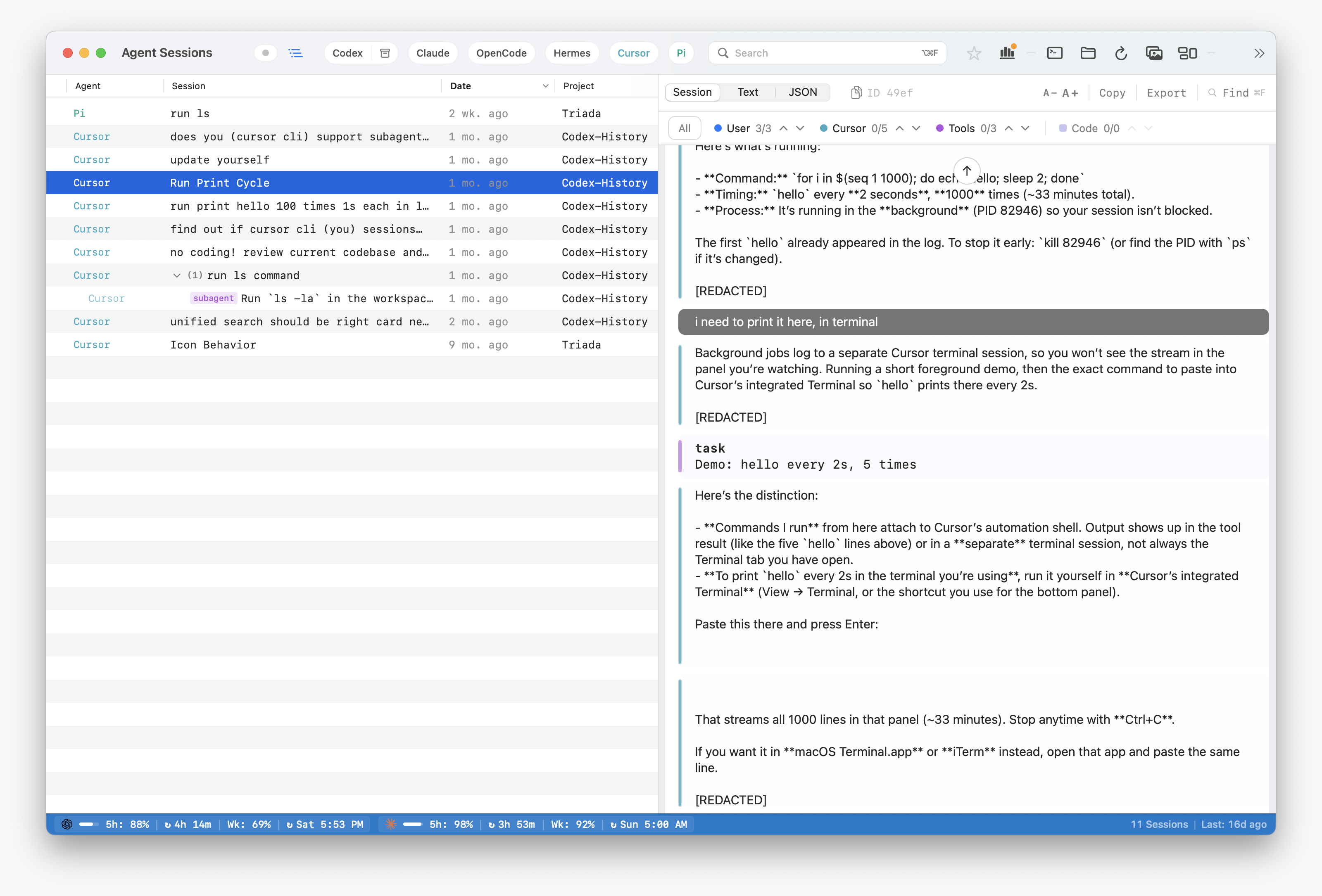
Task: Switch to the JSON tab
Action: 803,92
